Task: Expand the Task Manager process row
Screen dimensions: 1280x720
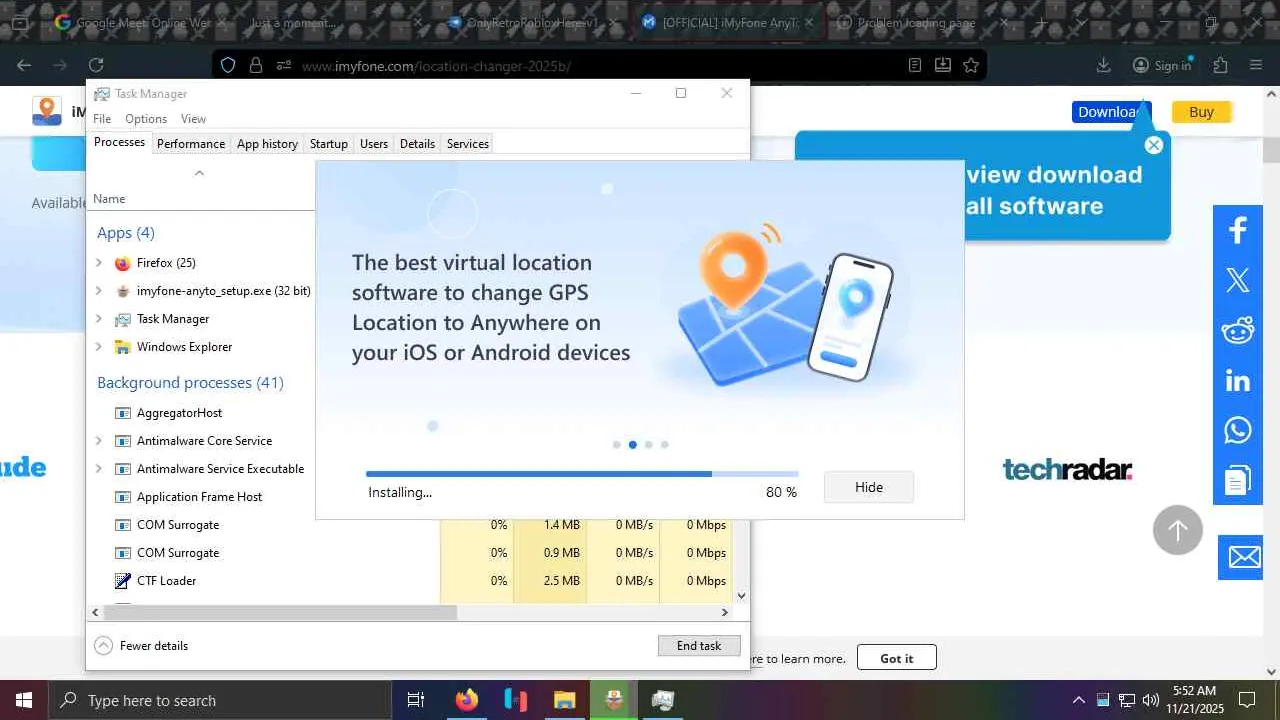Action: [99, 319]
